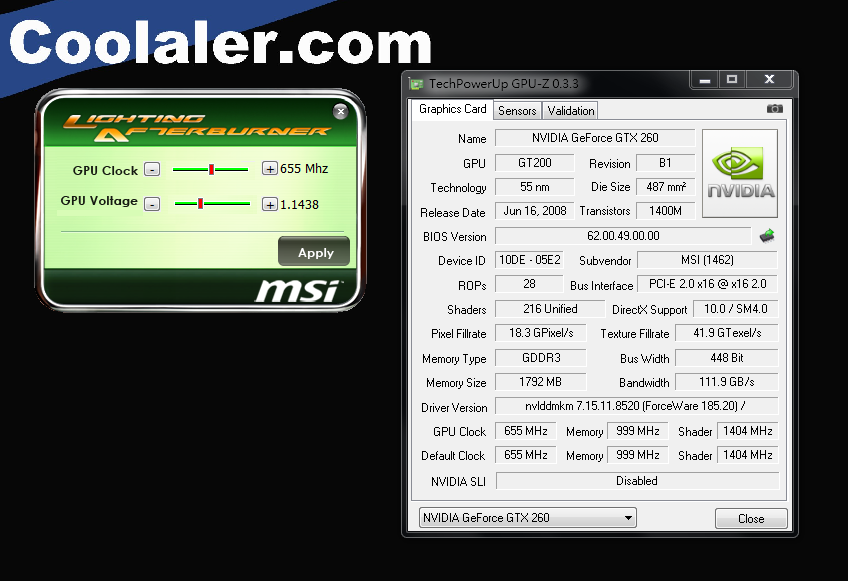Click the Device ID field 10DE - 05E2
The image size is (848, 581).
tap(529, 260)
